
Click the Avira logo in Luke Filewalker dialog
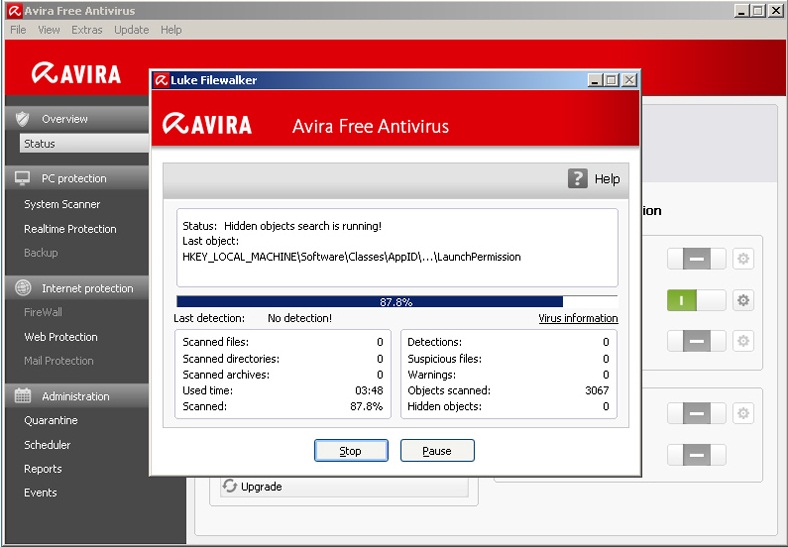point(207,124)
